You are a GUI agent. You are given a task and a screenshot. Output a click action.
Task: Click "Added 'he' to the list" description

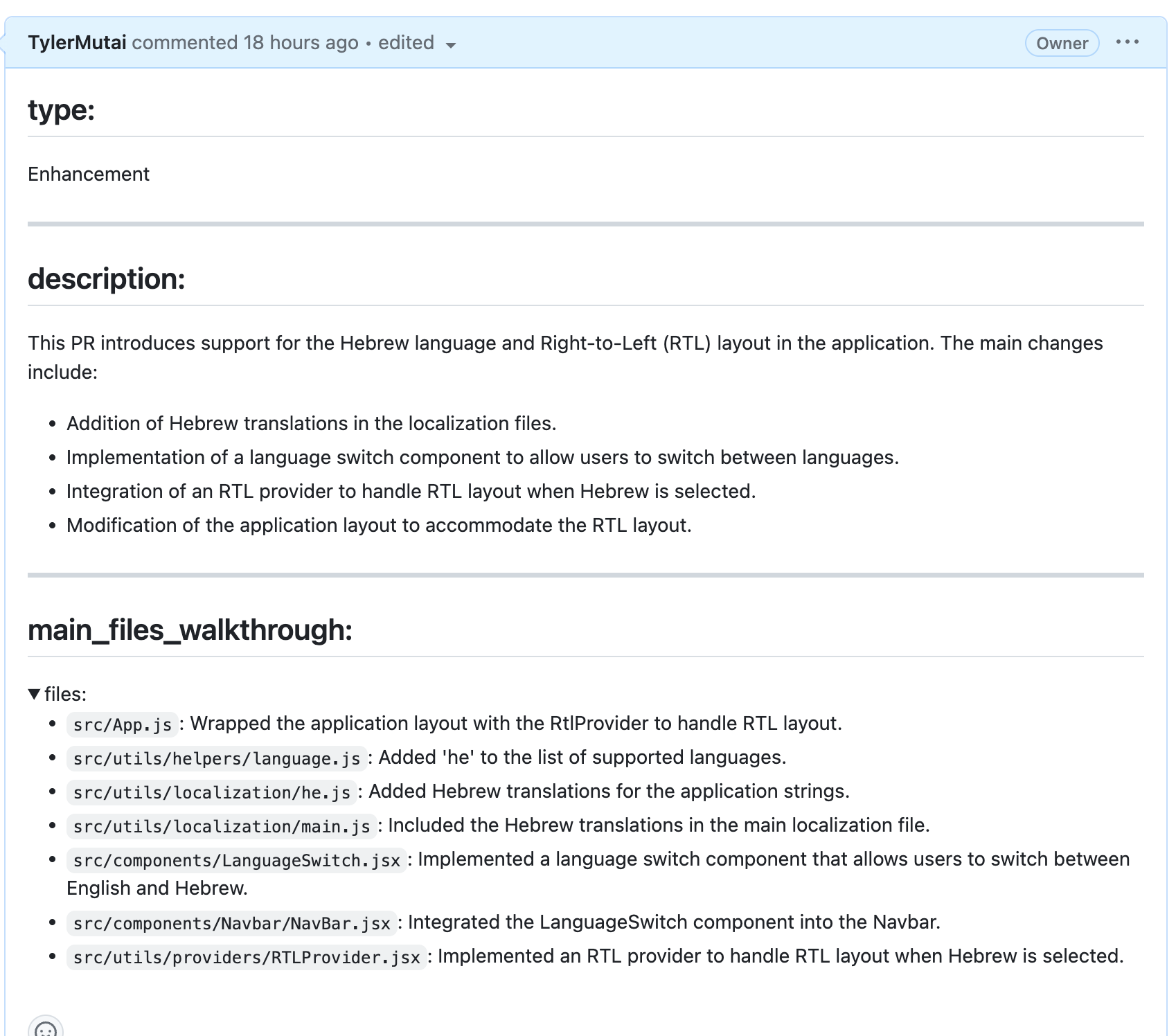click(582, 757)
